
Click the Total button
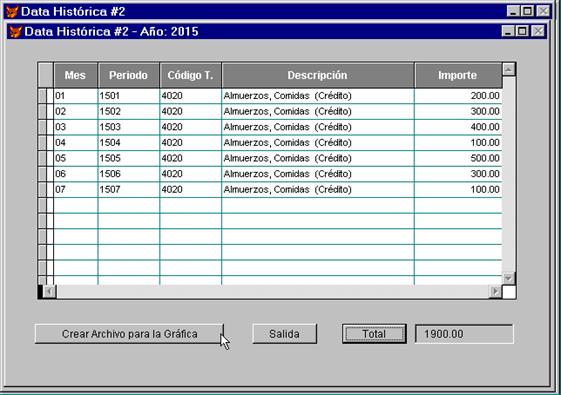(374, 334)
